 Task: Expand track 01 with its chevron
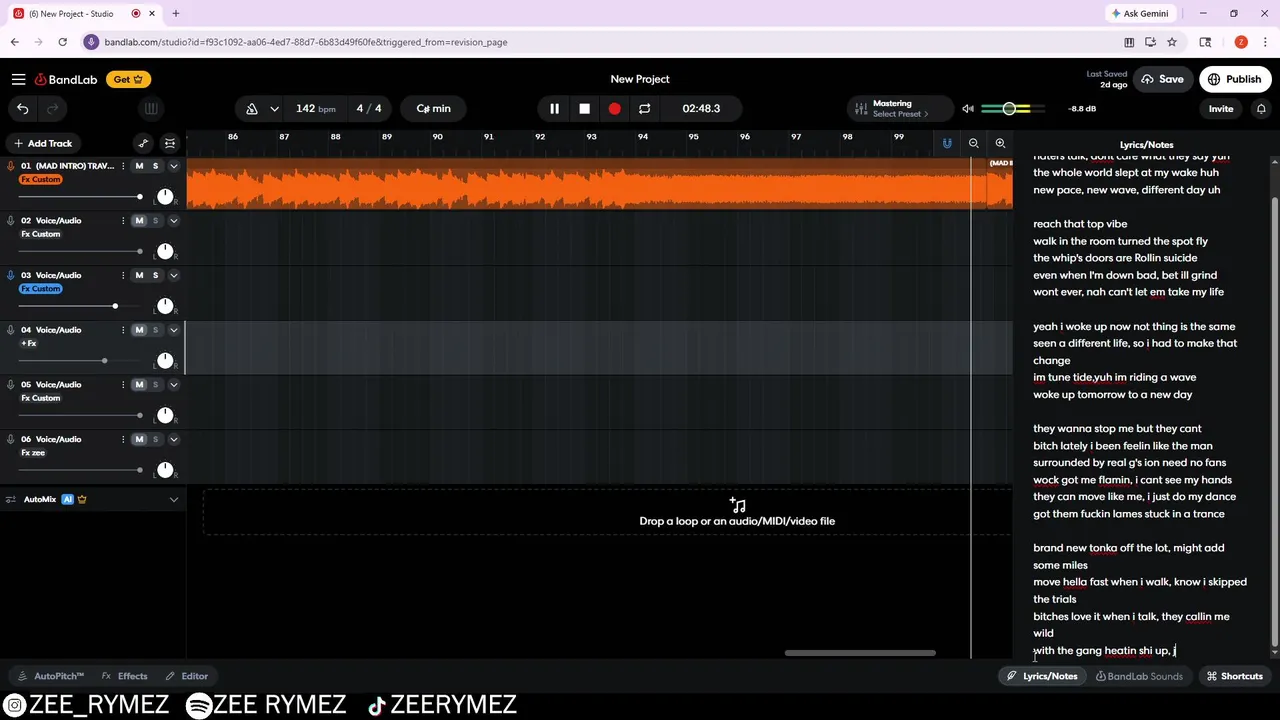tap(173, 166)
